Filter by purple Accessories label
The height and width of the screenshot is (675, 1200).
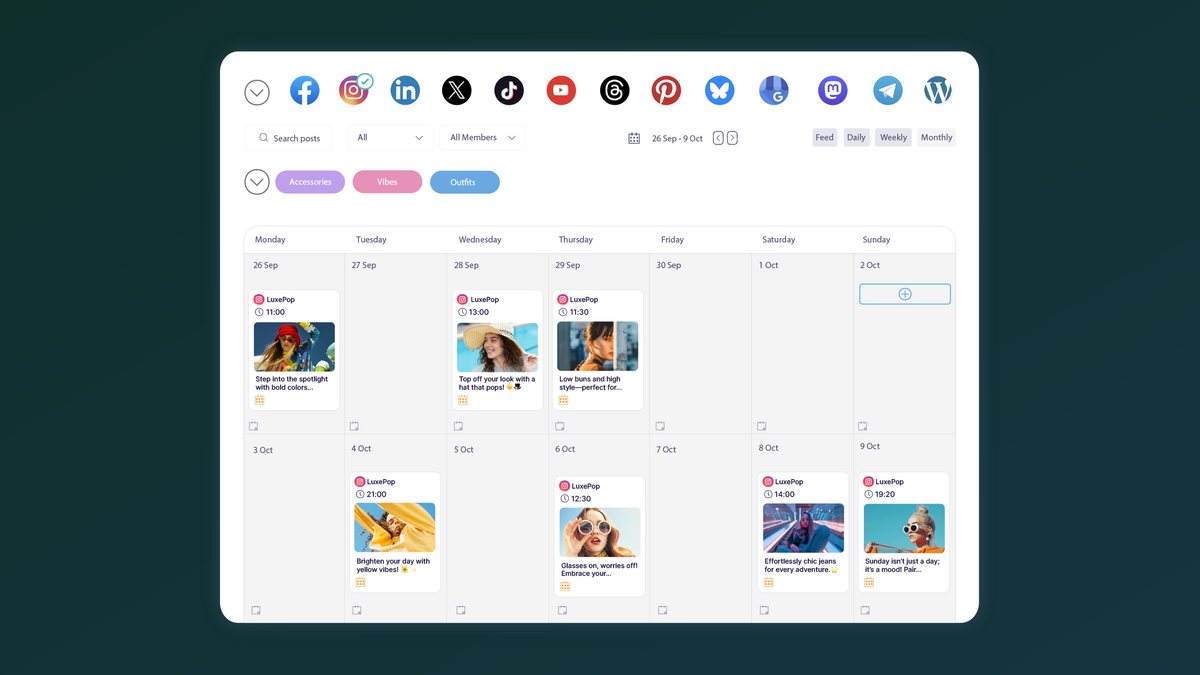(310, 182)
